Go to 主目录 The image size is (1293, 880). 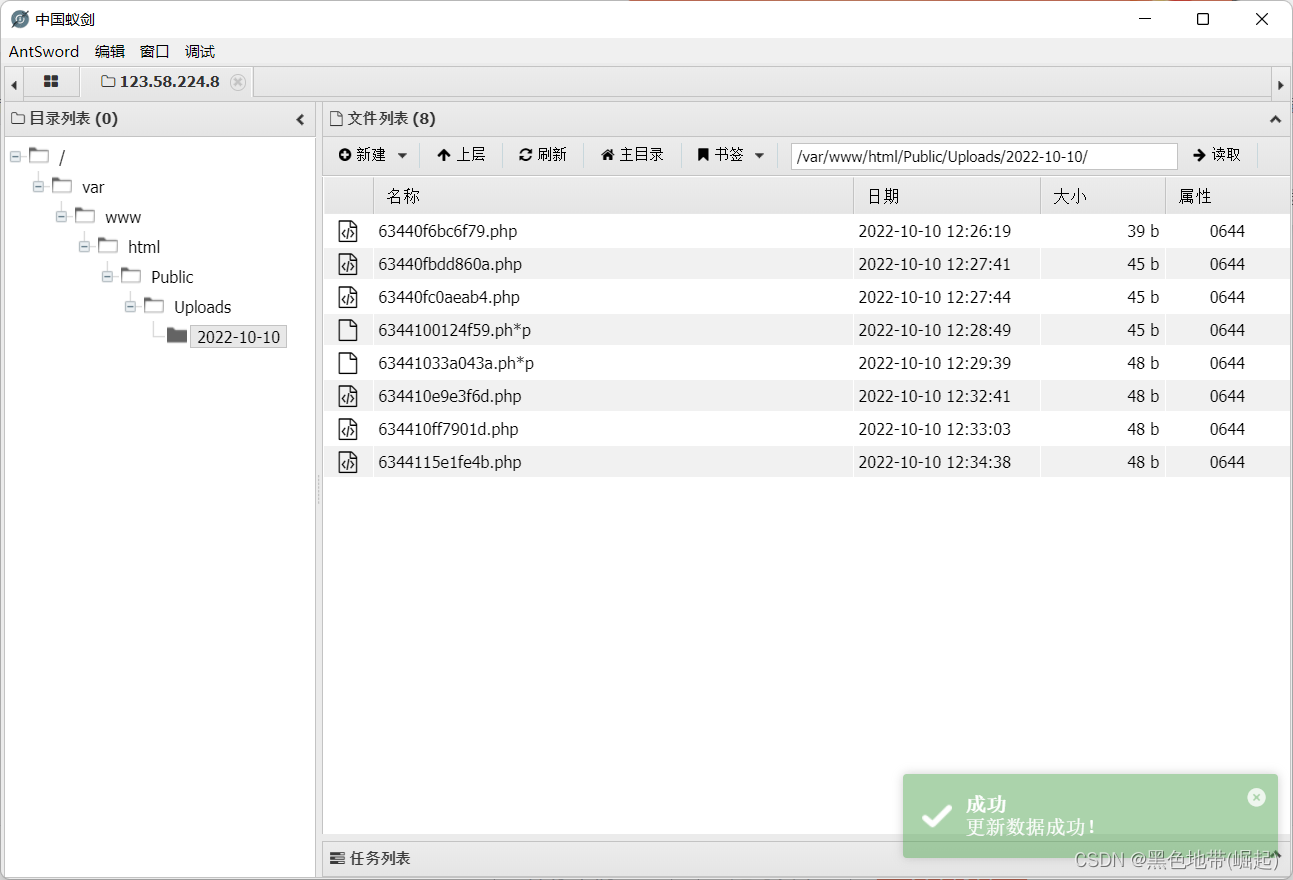632,155
